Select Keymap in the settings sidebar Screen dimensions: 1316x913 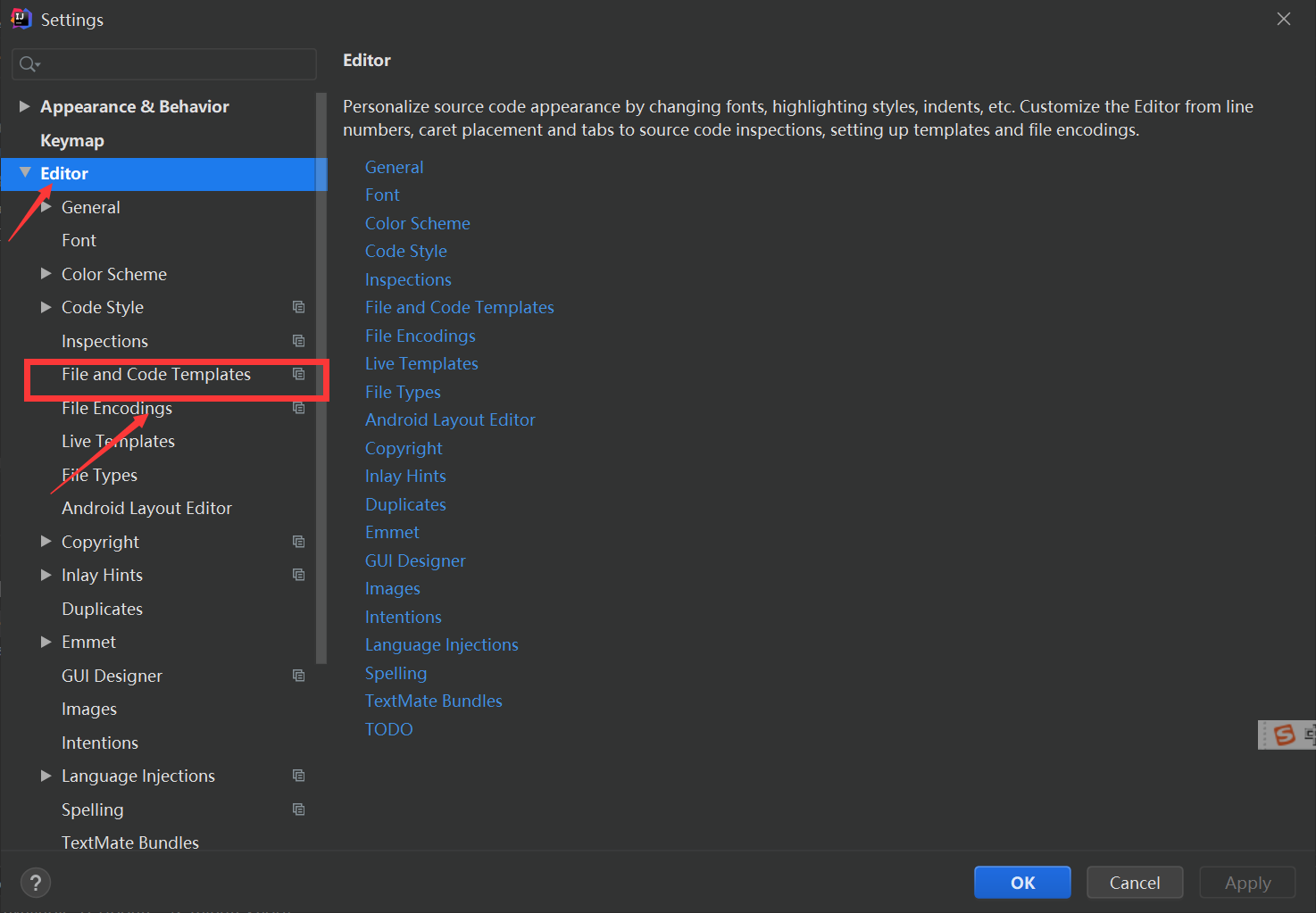[x=72, y=140]
